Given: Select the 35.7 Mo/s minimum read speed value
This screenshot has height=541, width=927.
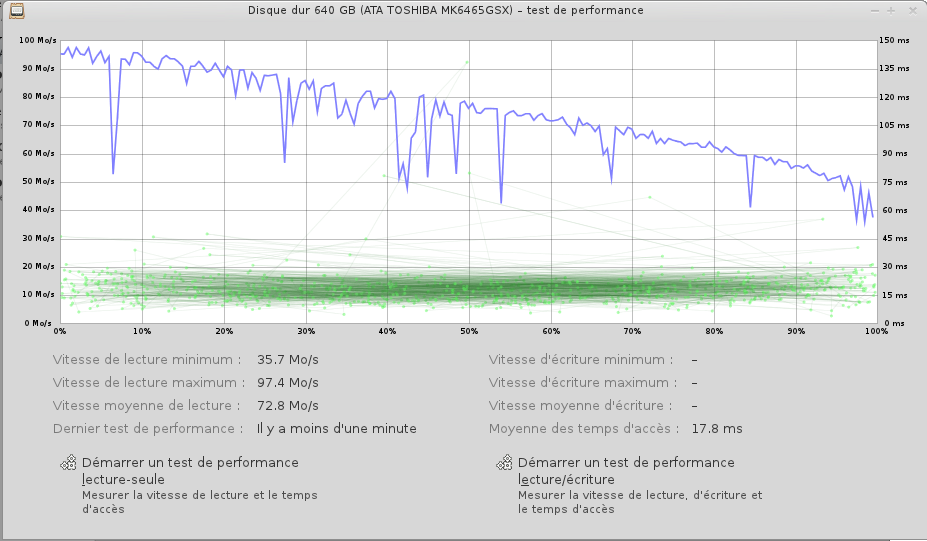Looking at the screenshot, I should click(x=287, y=359).
